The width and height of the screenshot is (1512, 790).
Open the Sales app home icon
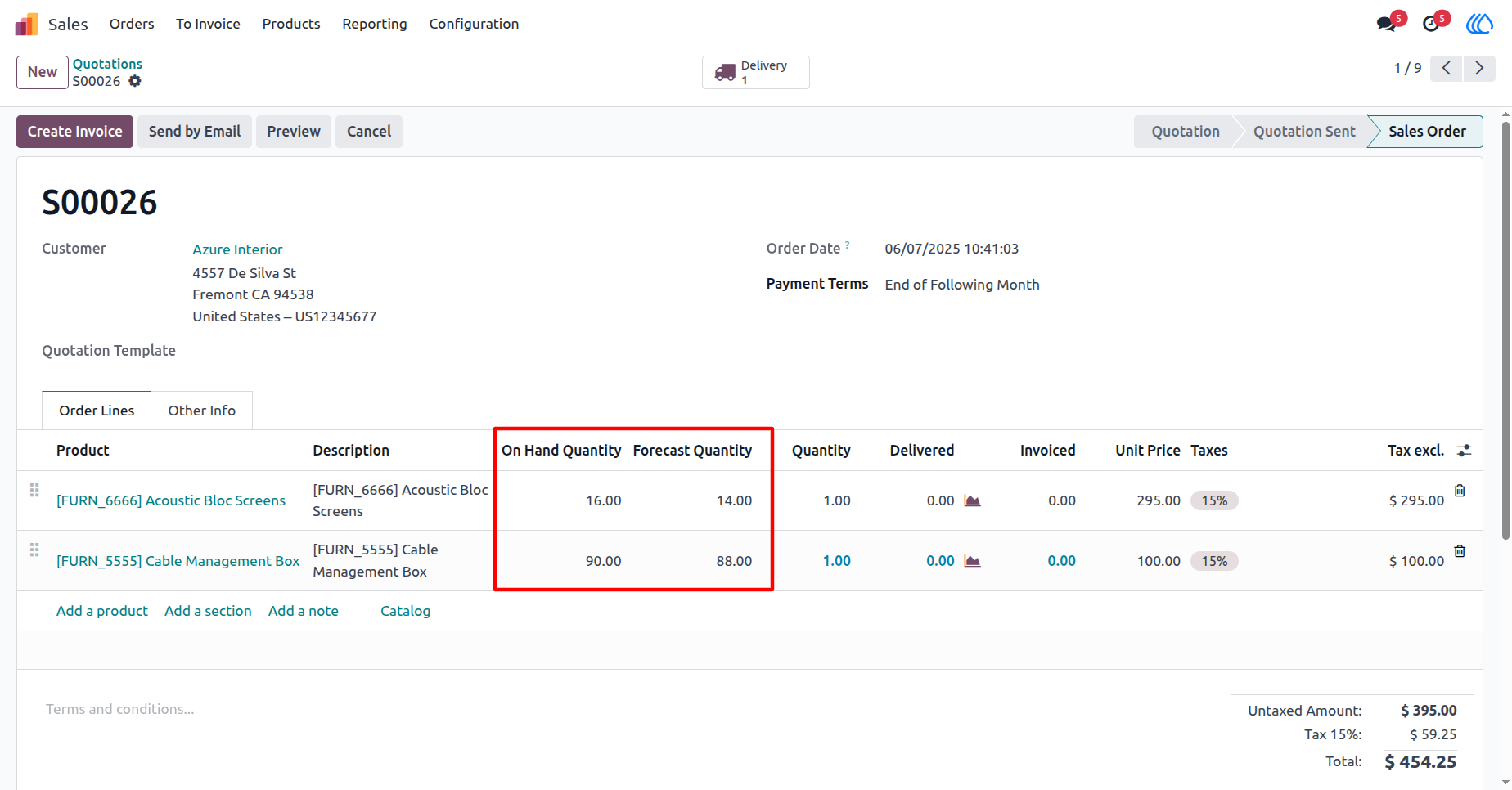click(x=26, y=25)
